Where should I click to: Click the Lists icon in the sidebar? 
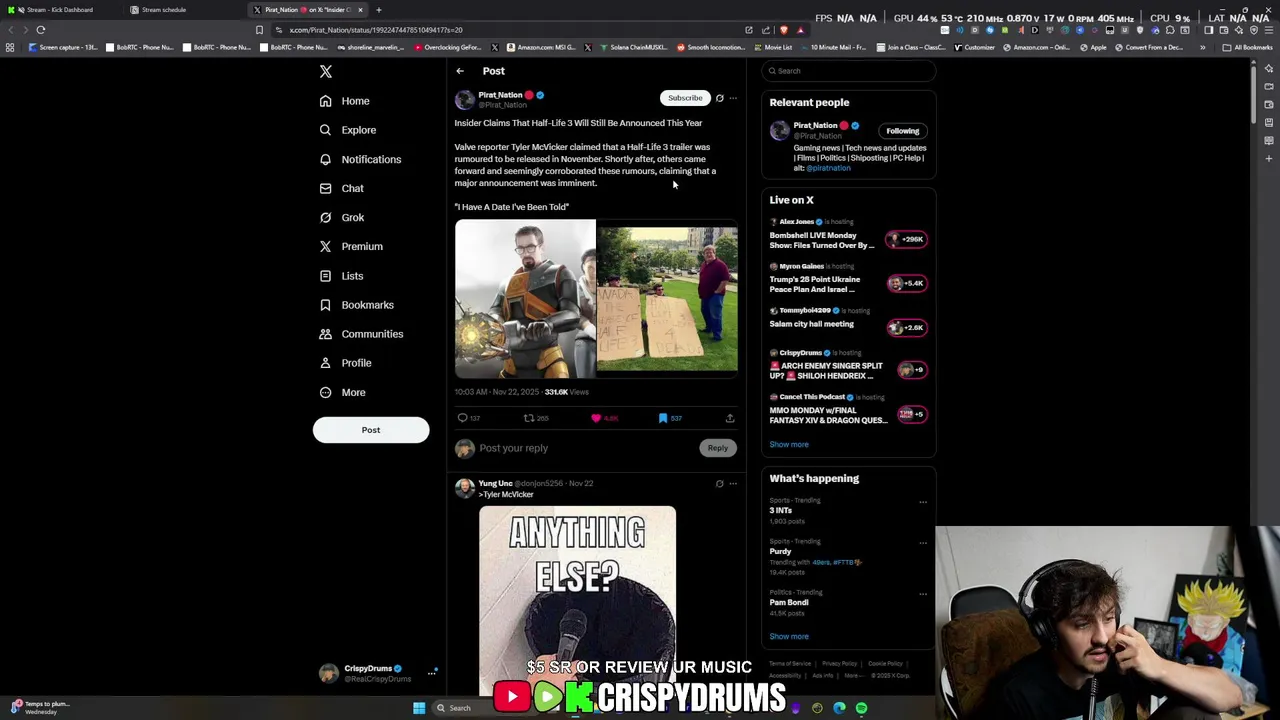(x=325, y=276)
